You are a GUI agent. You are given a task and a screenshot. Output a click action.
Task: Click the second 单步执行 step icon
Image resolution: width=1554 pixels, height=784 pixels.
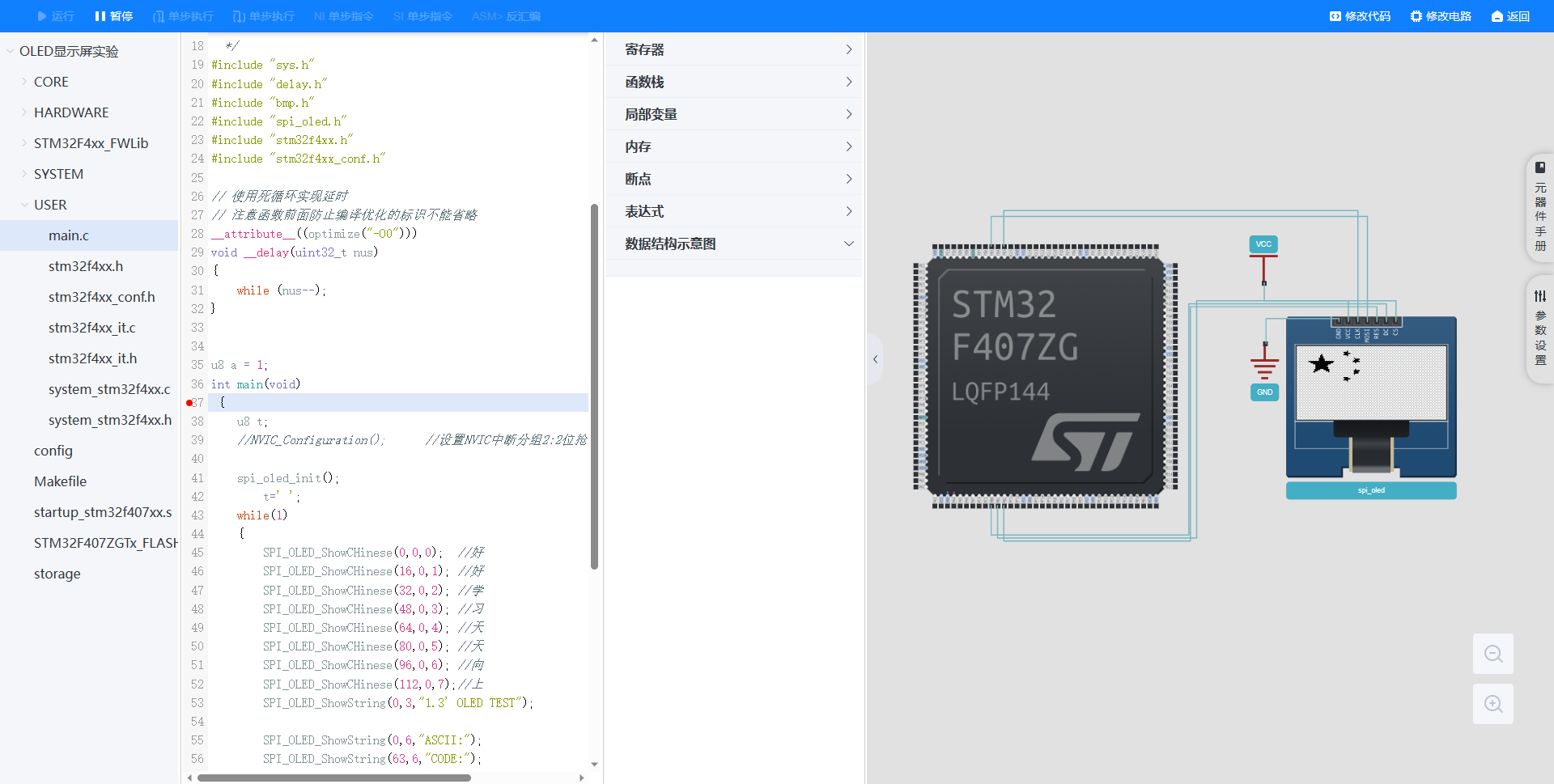click(x=239, y=16)
